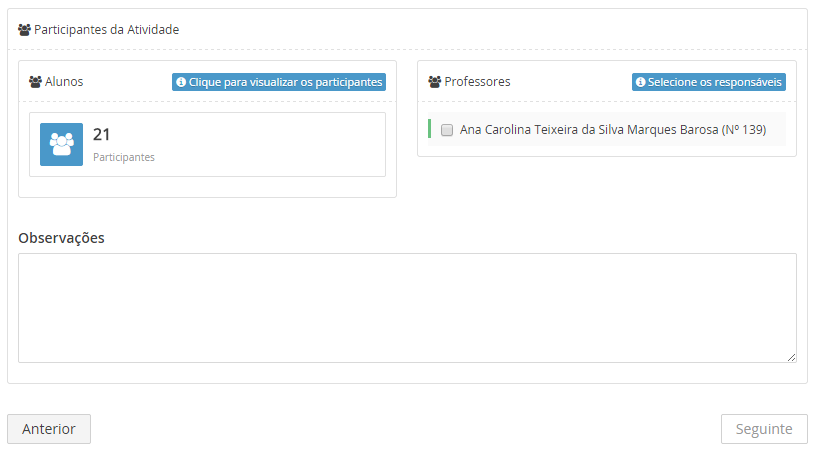Click the Selecione os responsáveis badge text
Screen dimensions: 816x461
pos(714,82)
